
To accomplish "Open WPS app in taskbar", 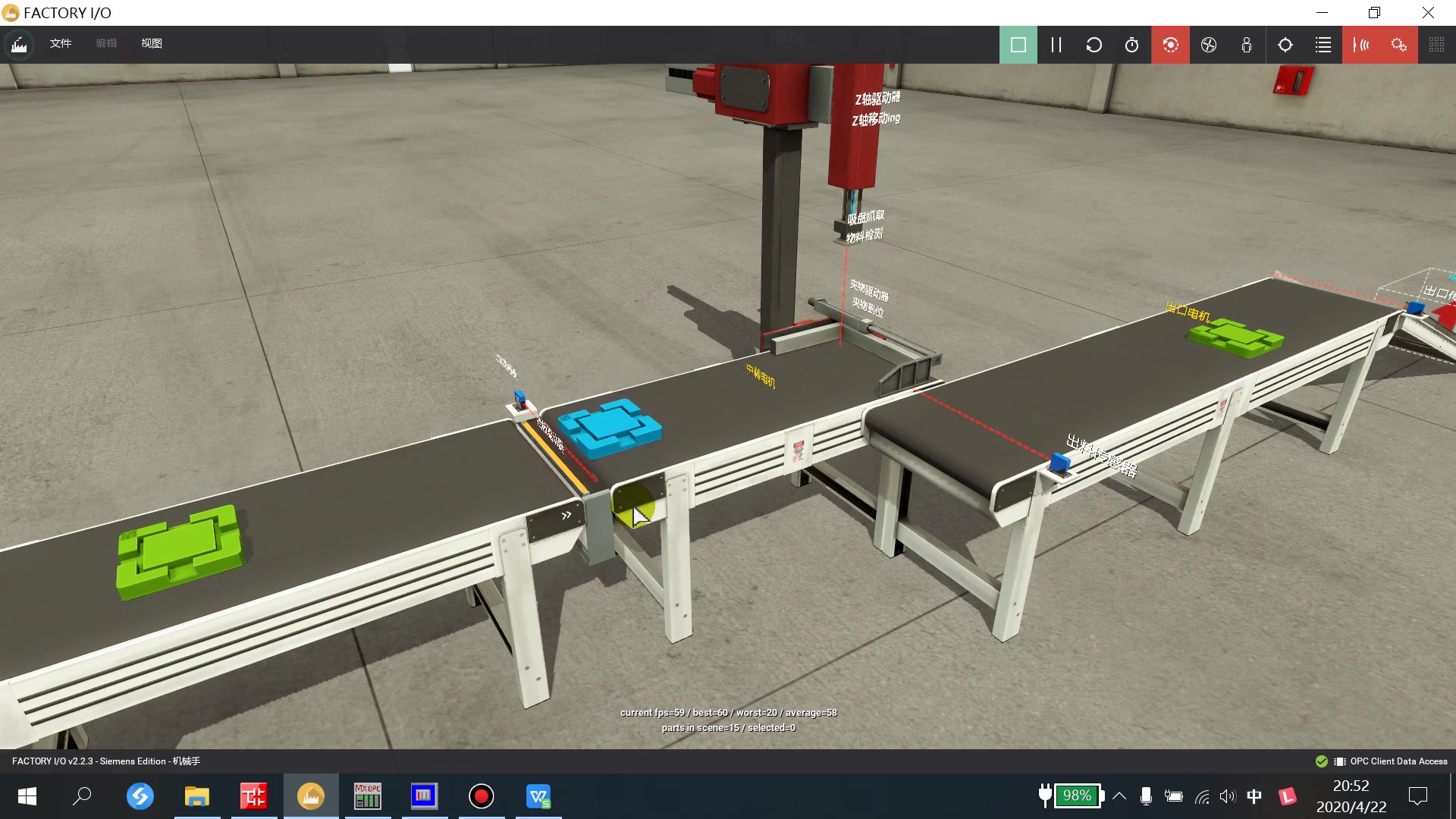I will 538,796.
